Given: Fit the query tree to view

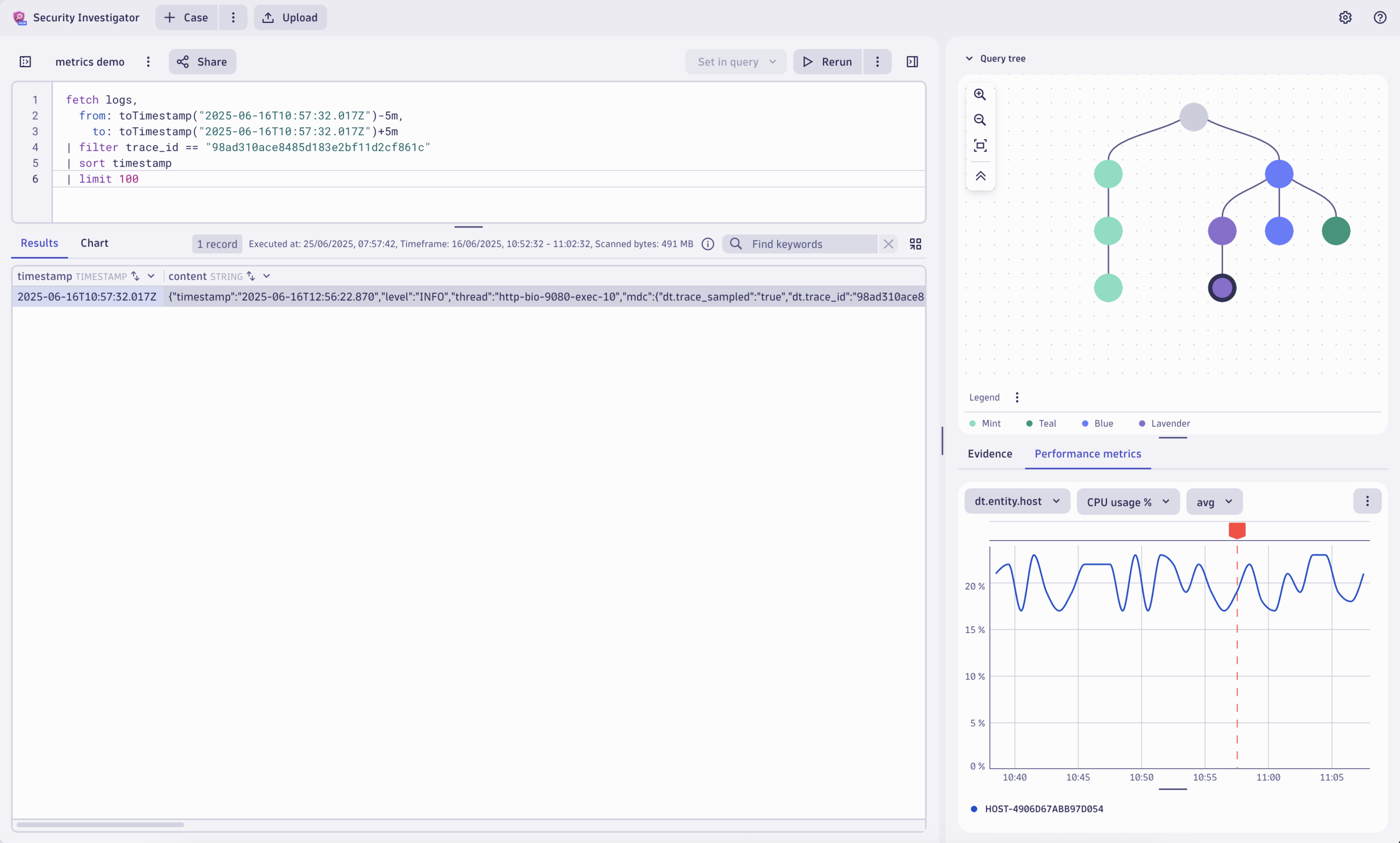Looking at the screenshot, I should click(980, 145).
